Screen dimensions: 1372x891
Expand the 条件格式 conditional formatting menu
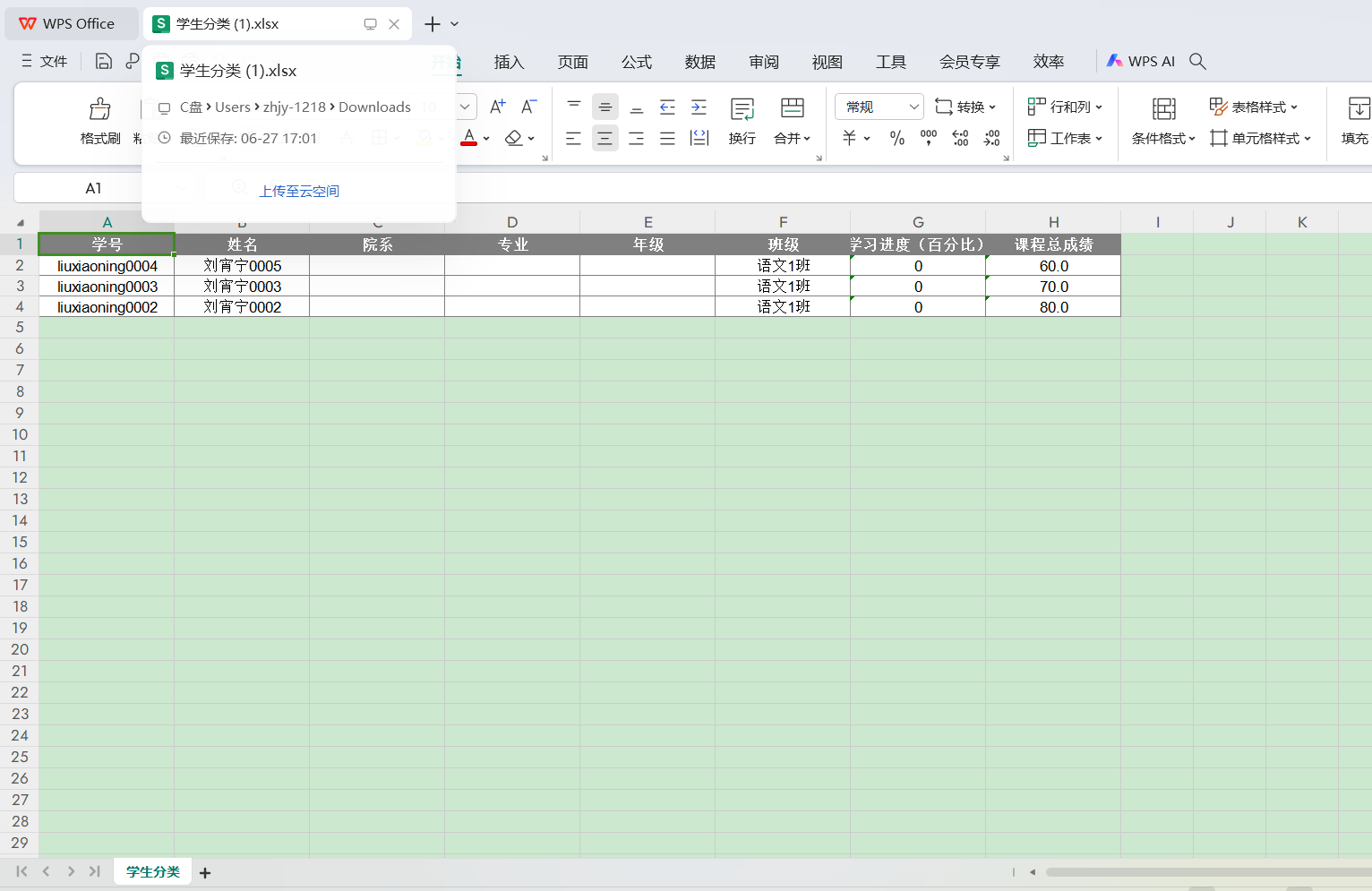pos(1163,138)
